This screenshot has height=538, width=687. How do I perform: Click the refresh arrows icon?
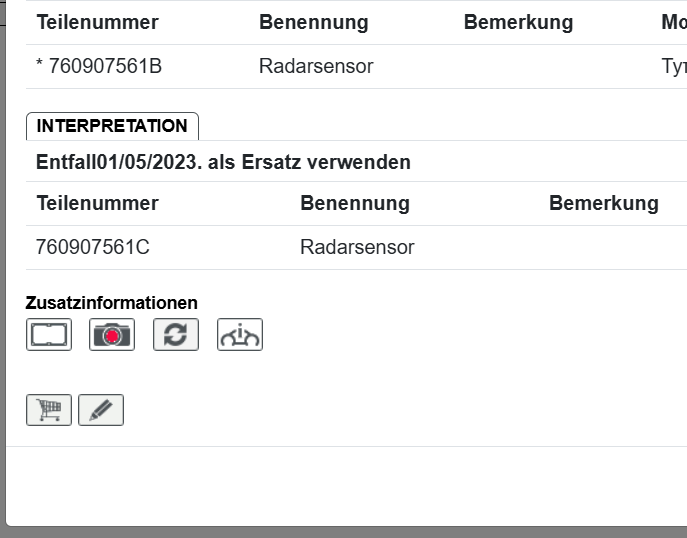[176, 335]
